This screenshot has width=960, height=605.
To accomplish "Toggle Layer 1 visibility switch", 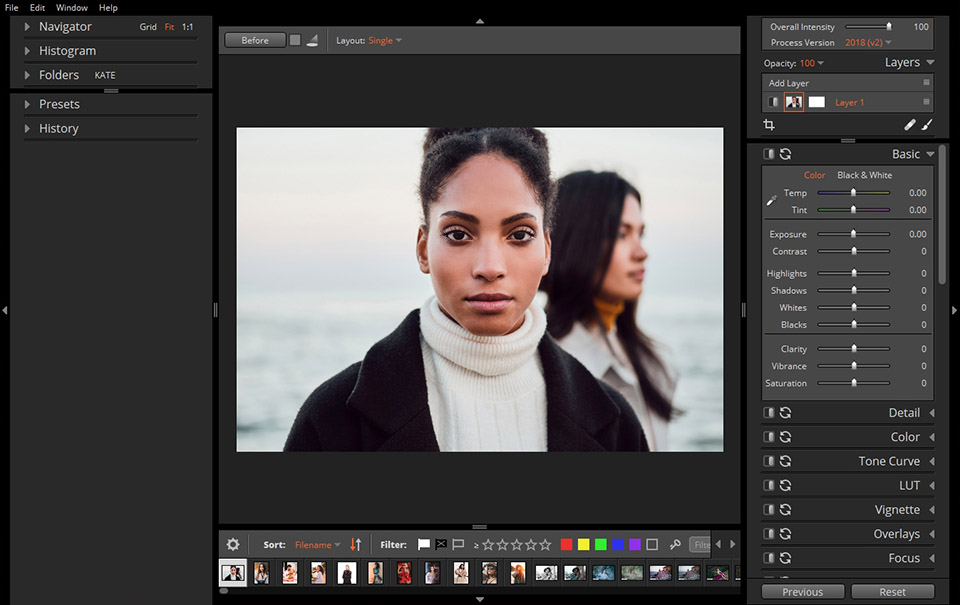I will pyautogui.click(x=773, y=102).
